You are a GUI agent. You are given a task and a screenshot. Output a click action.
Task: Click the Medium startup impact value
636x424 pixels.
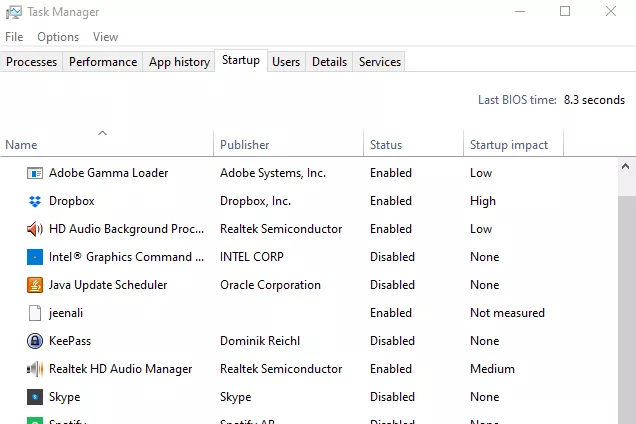492,369
